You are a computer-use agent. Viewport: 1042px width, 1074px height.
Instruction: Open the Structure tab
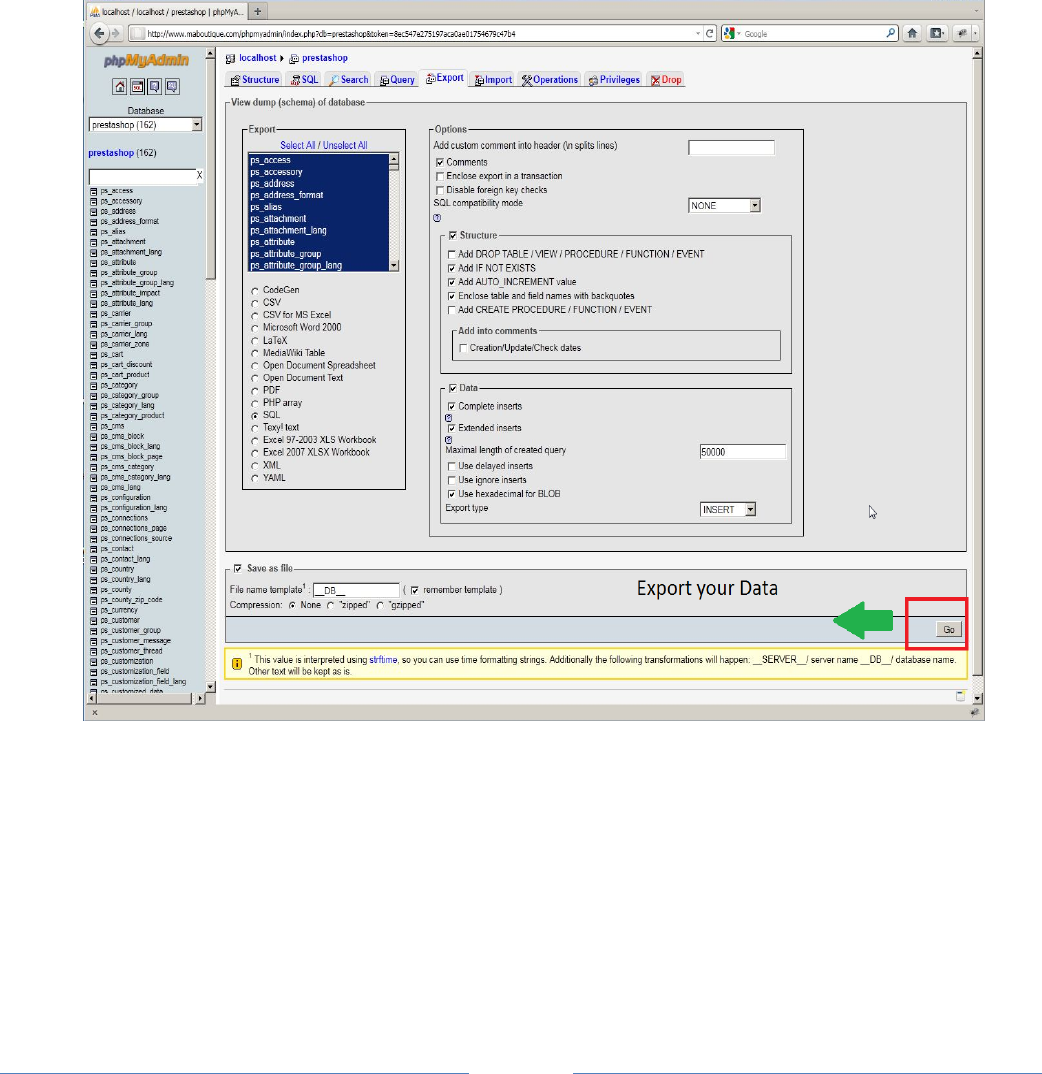[x=255, y=79]
